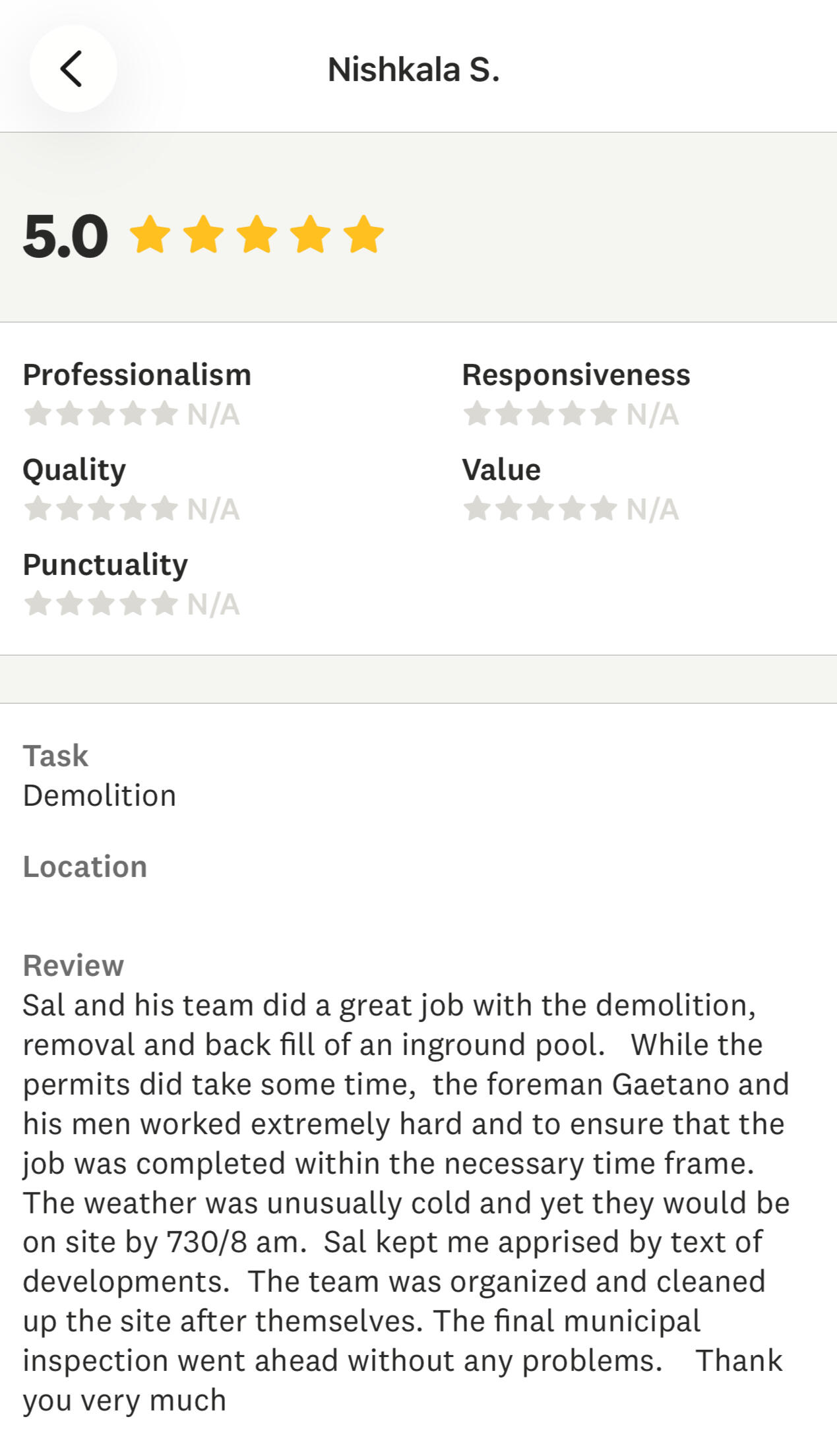
Task: Click the gray stars under Value
Action: tap(540, 508)
